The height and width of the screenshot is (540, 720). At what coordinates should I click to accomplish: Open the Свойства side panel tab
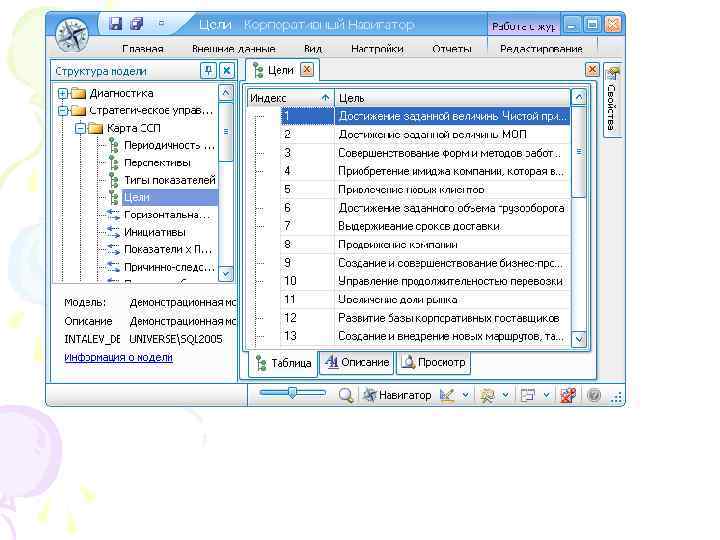(x=612, y=100)
